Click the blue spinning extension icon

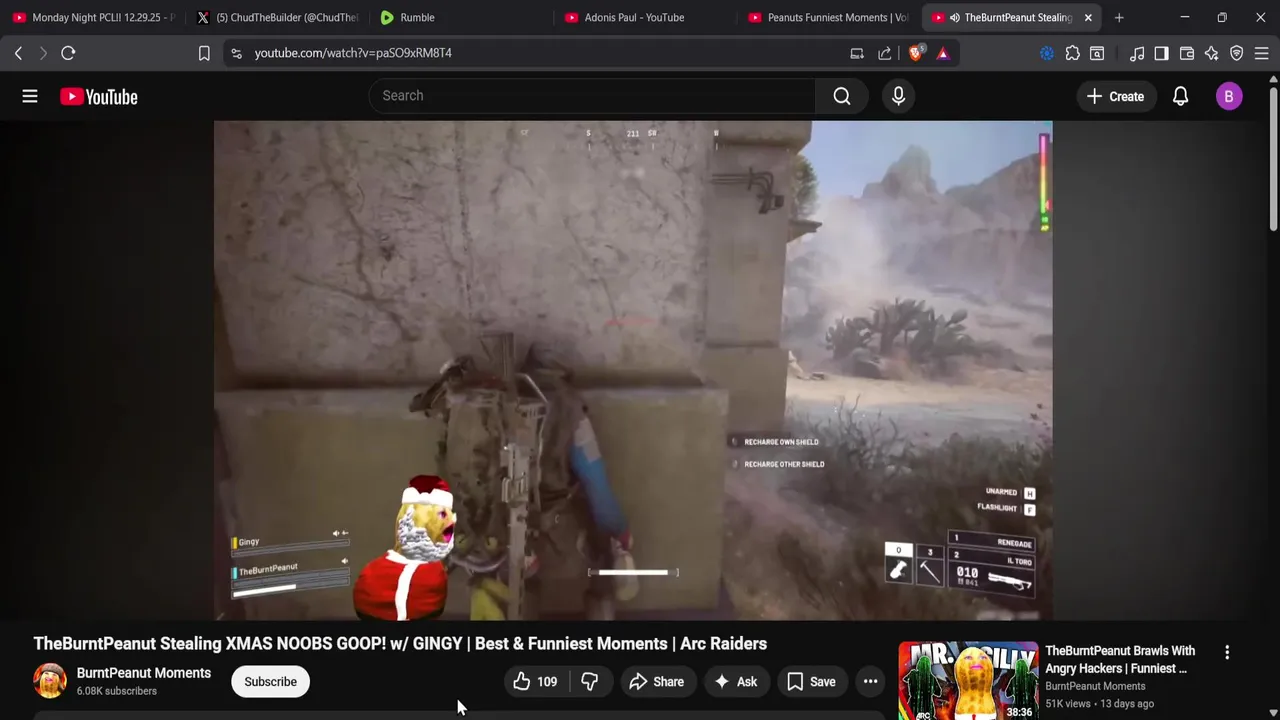point(1047,53)
